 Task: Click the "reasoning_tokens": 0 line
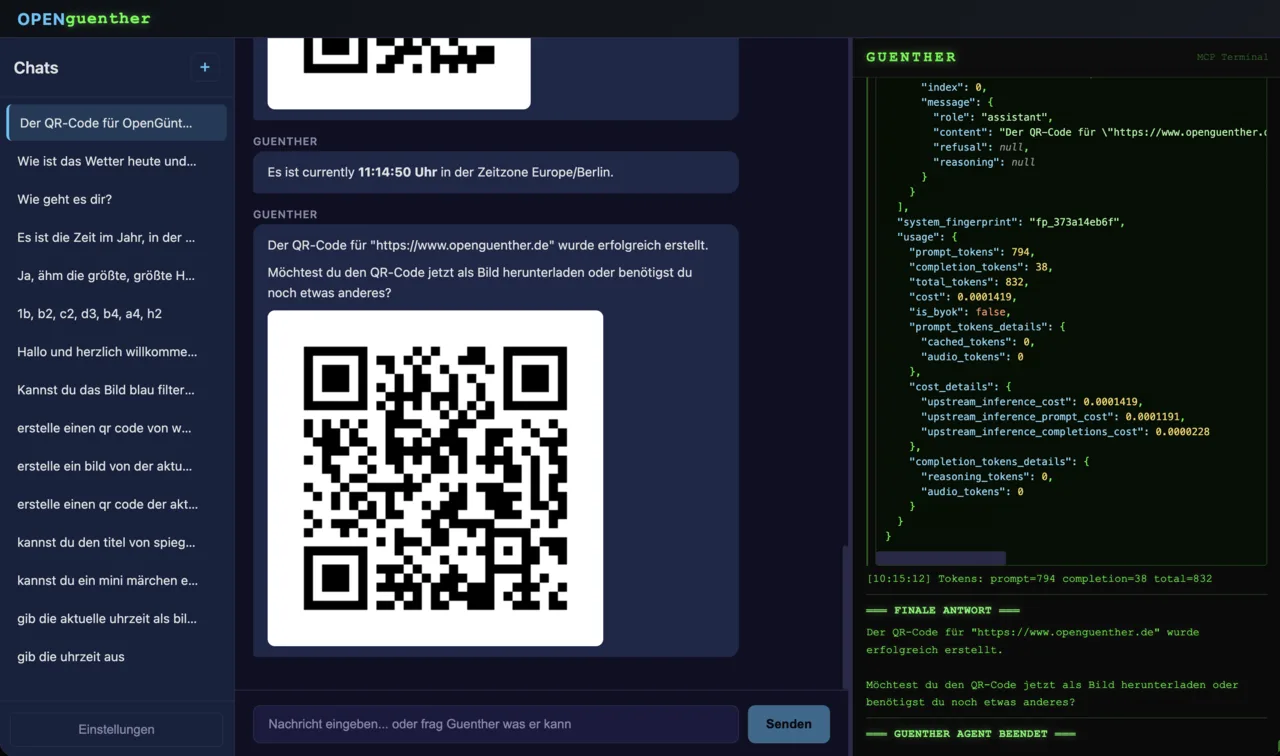tap(987, 477)
